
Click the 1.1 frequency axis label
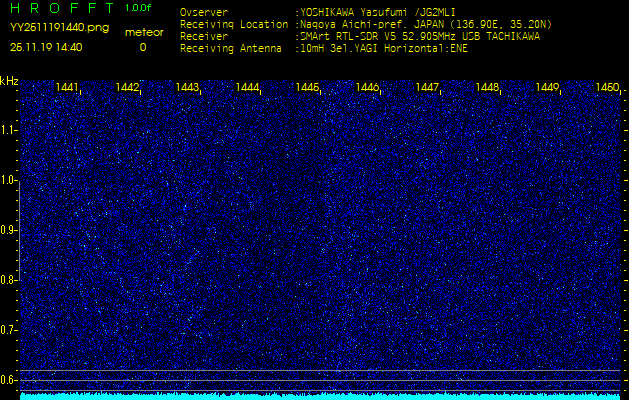tap(8, 131)
